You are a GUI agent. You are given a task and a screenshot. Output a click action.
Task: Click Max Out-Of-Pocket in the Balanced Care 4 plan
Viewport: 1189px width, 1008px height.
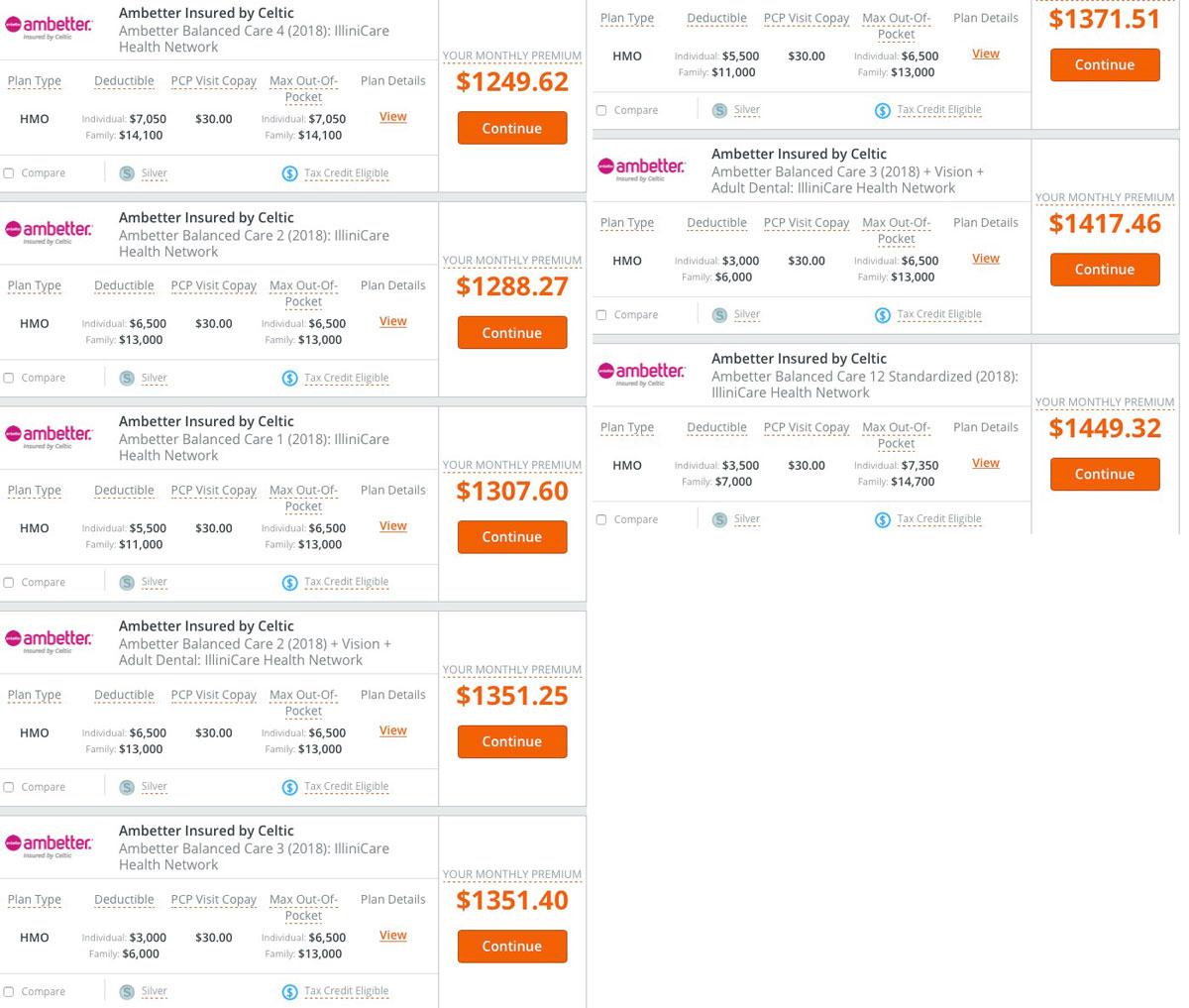pyautogui.click(x=303, y=88)
